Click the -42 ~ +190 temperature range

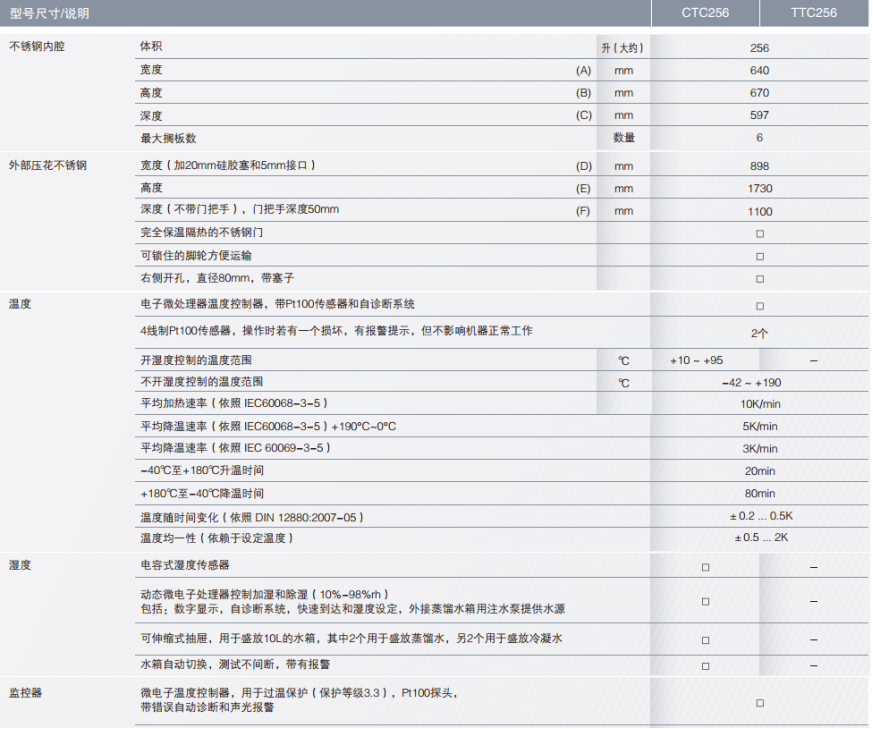click(x=759, y=383)
